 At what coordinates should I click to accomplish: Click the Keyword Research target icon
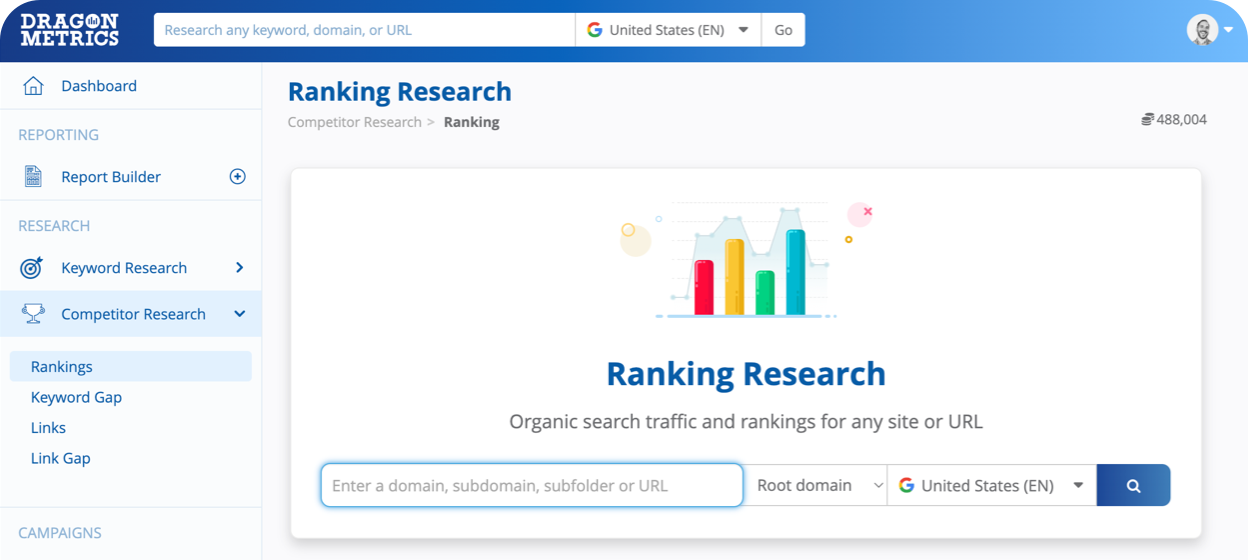point(33,268)
